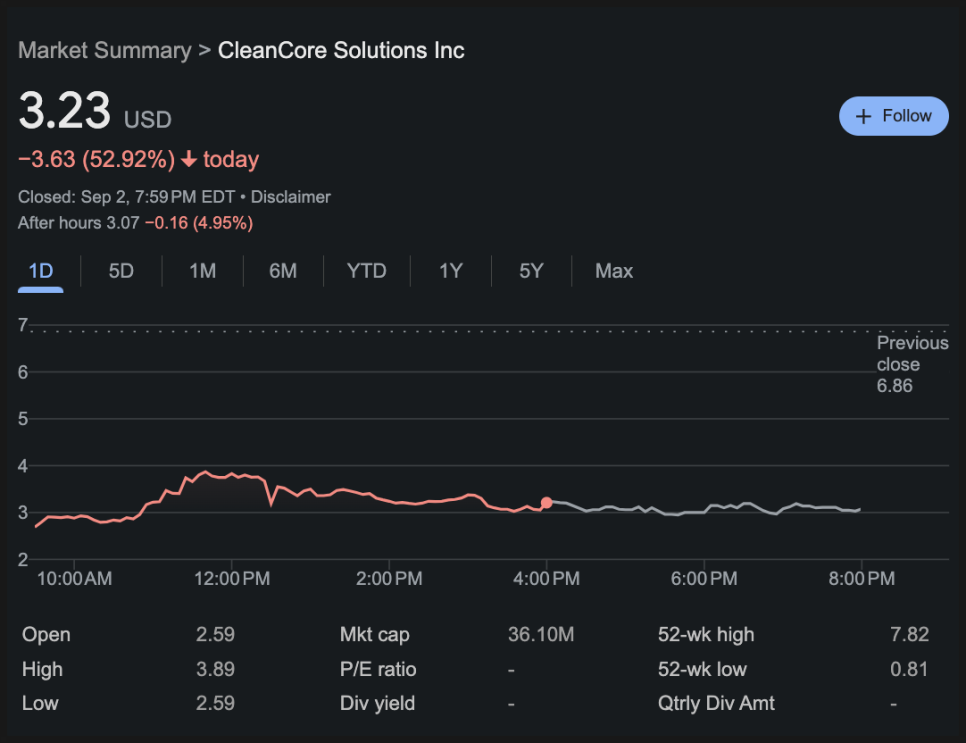
Task: Click the Low label in stats table
Action: tap(40, 703)
